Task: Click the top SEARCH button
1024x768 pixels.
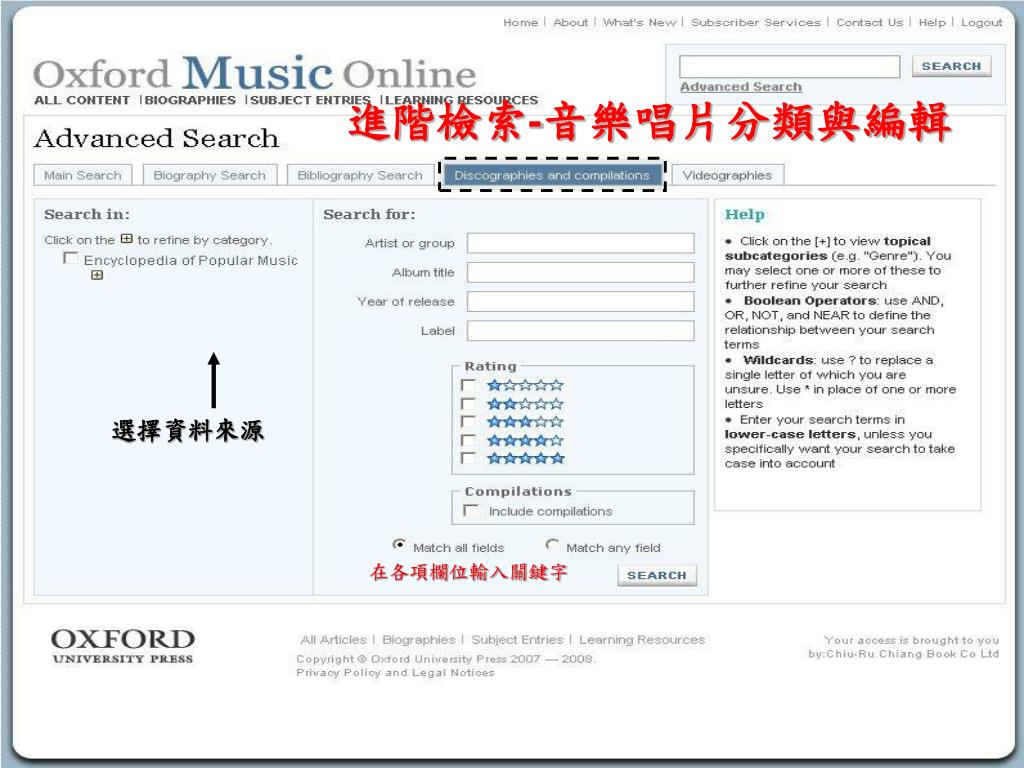Action: (952, 66)
